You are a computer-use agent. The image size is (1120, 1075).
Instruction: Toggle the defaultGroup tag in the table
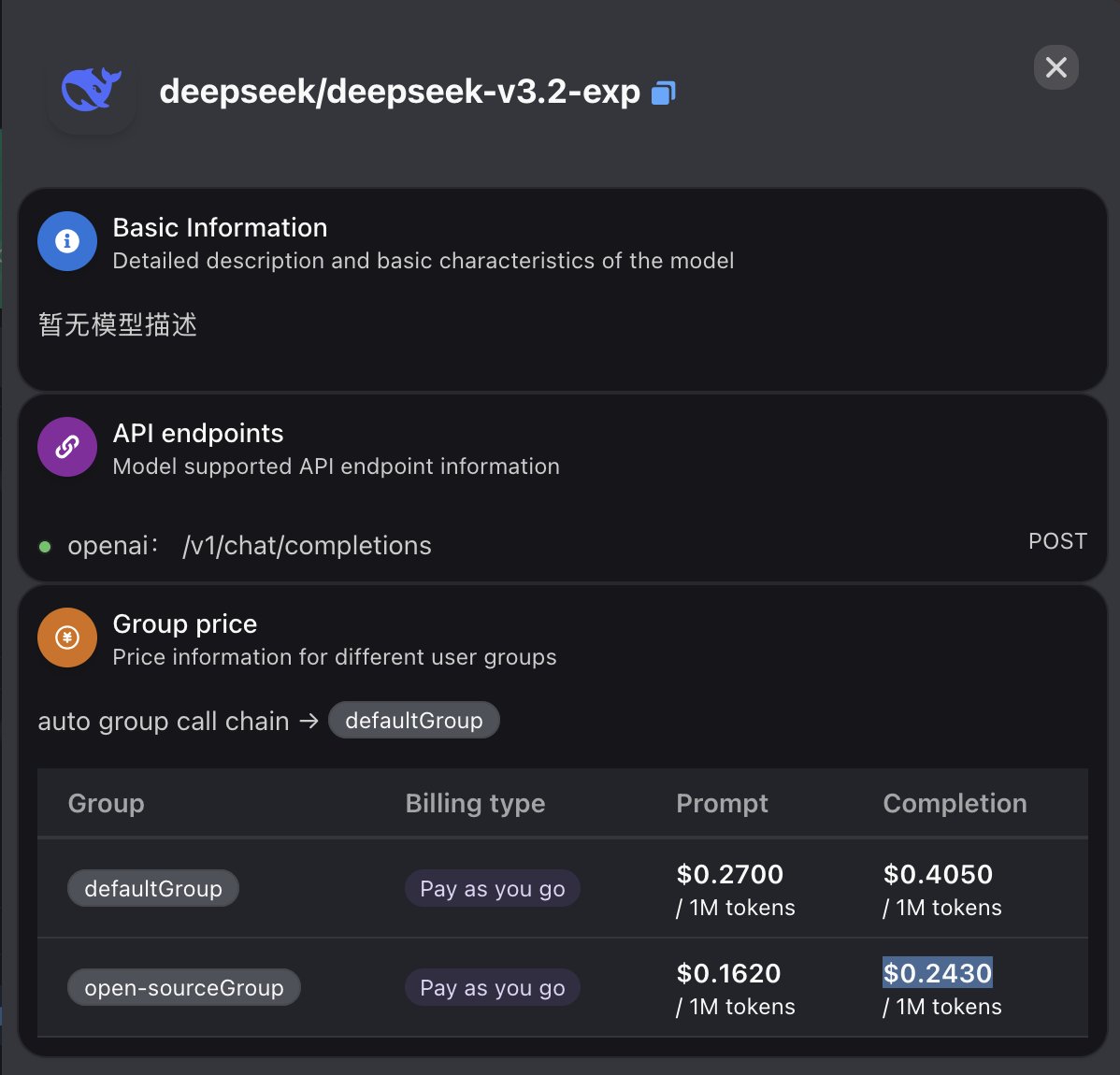tap(152, 888)
